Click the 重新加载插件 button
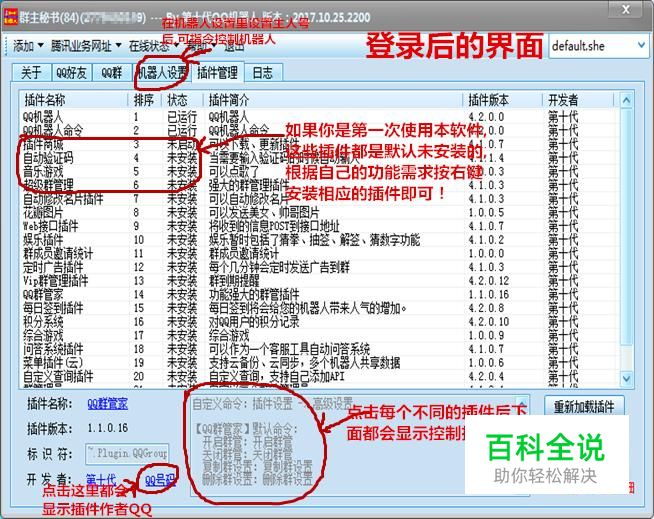 584,406
